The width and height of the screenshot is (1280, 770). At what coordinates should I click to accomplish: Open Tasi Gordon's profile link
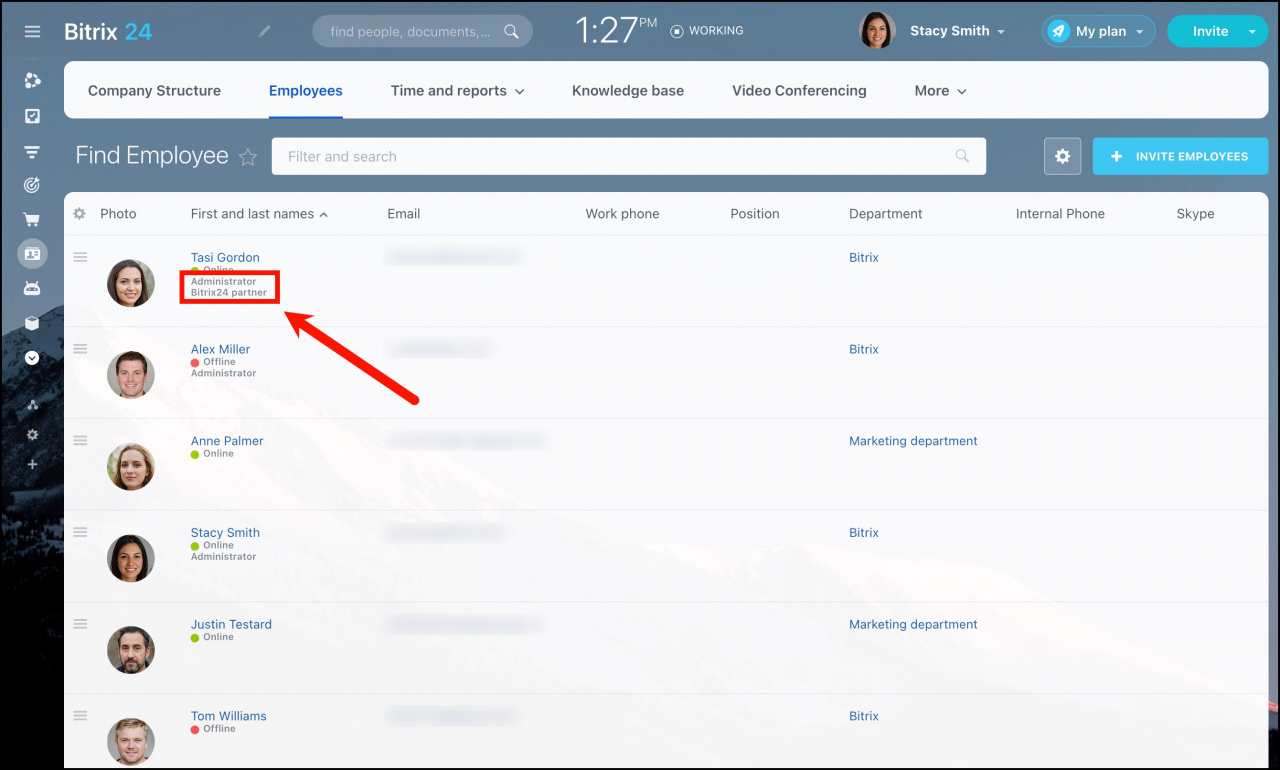225,257
